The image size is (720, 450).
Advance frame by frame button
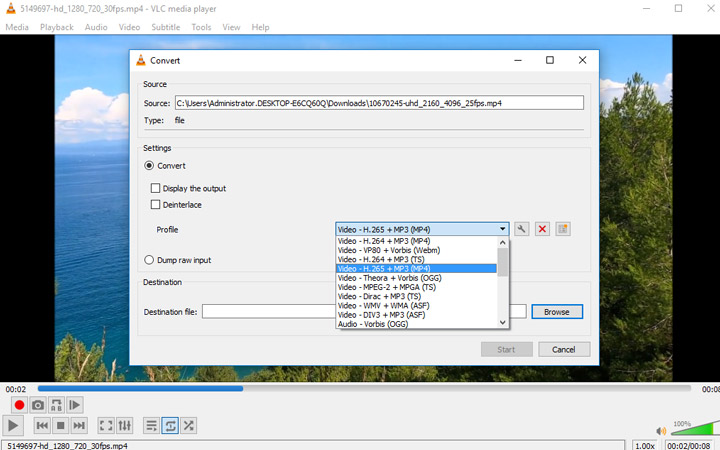coord(74,405)
